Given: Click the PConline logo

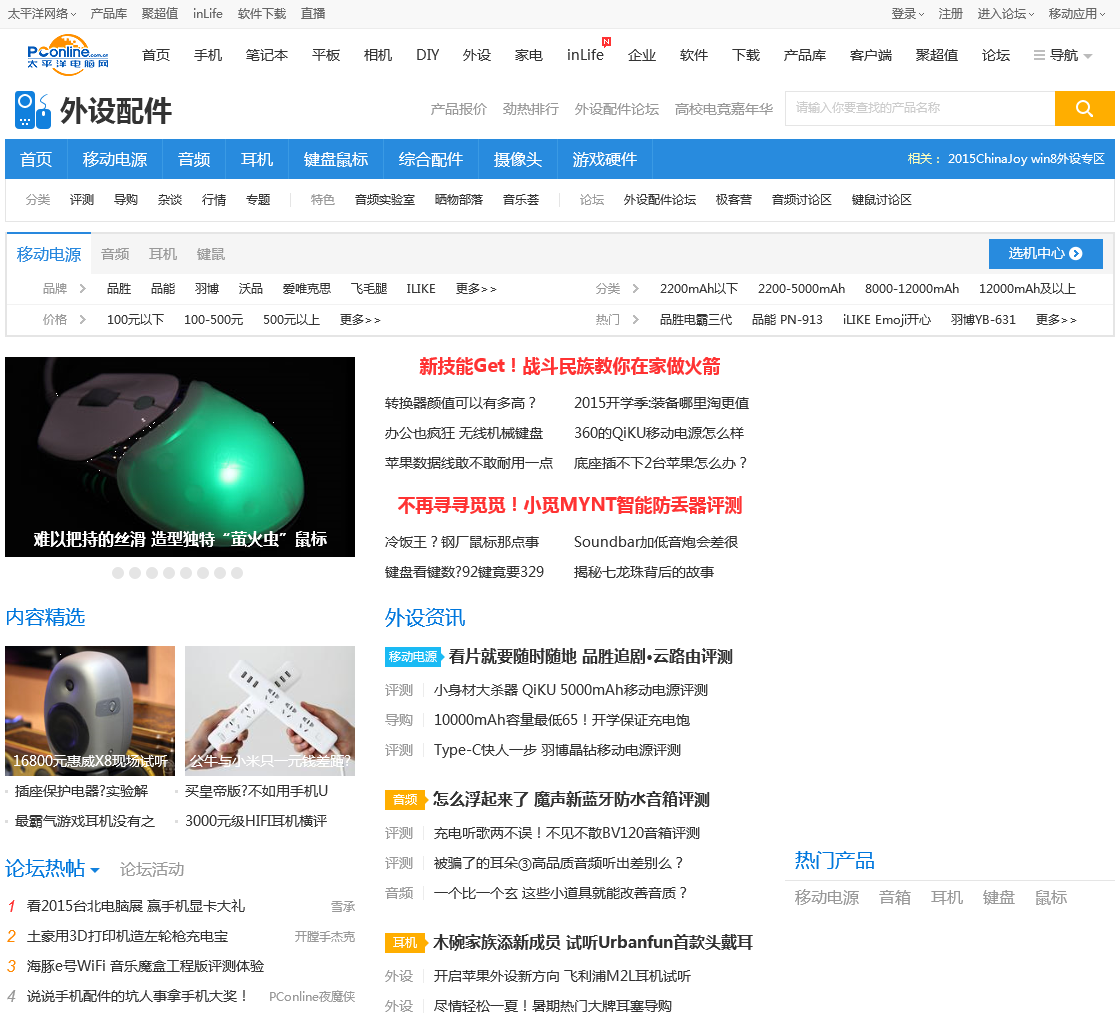Looking at the screenshot, I should (68, 55).
